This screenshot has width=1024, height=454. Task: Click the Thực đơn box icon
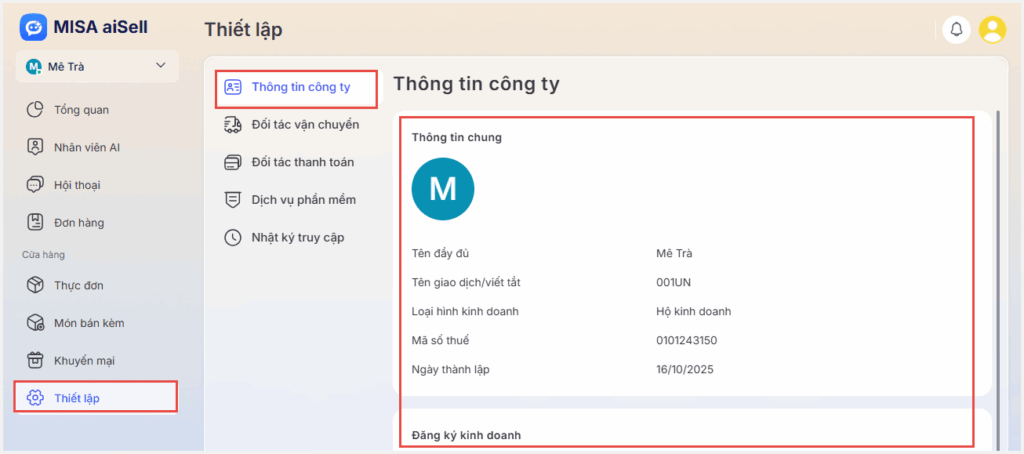tap(35, 285)
